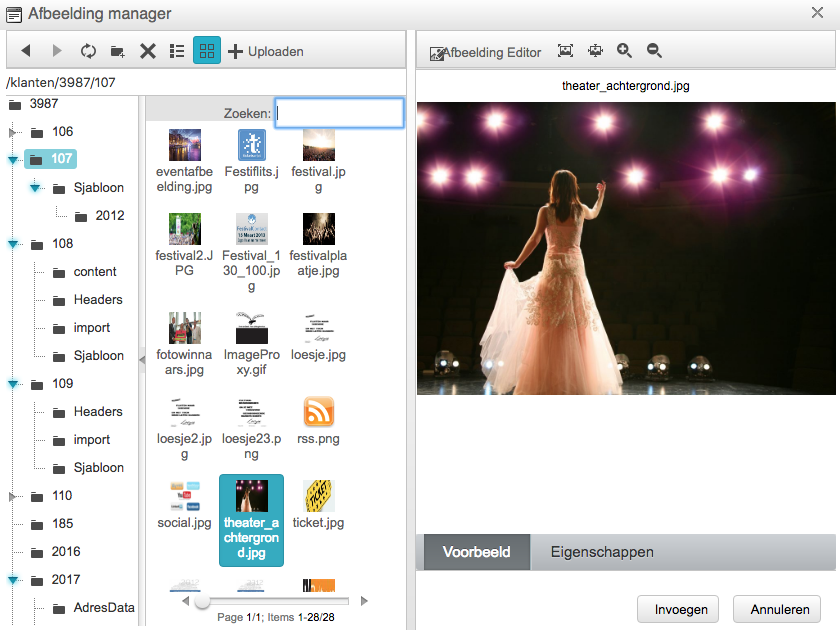
Task: Select the ImageProxy.gif file
Action: coord(251,345)
